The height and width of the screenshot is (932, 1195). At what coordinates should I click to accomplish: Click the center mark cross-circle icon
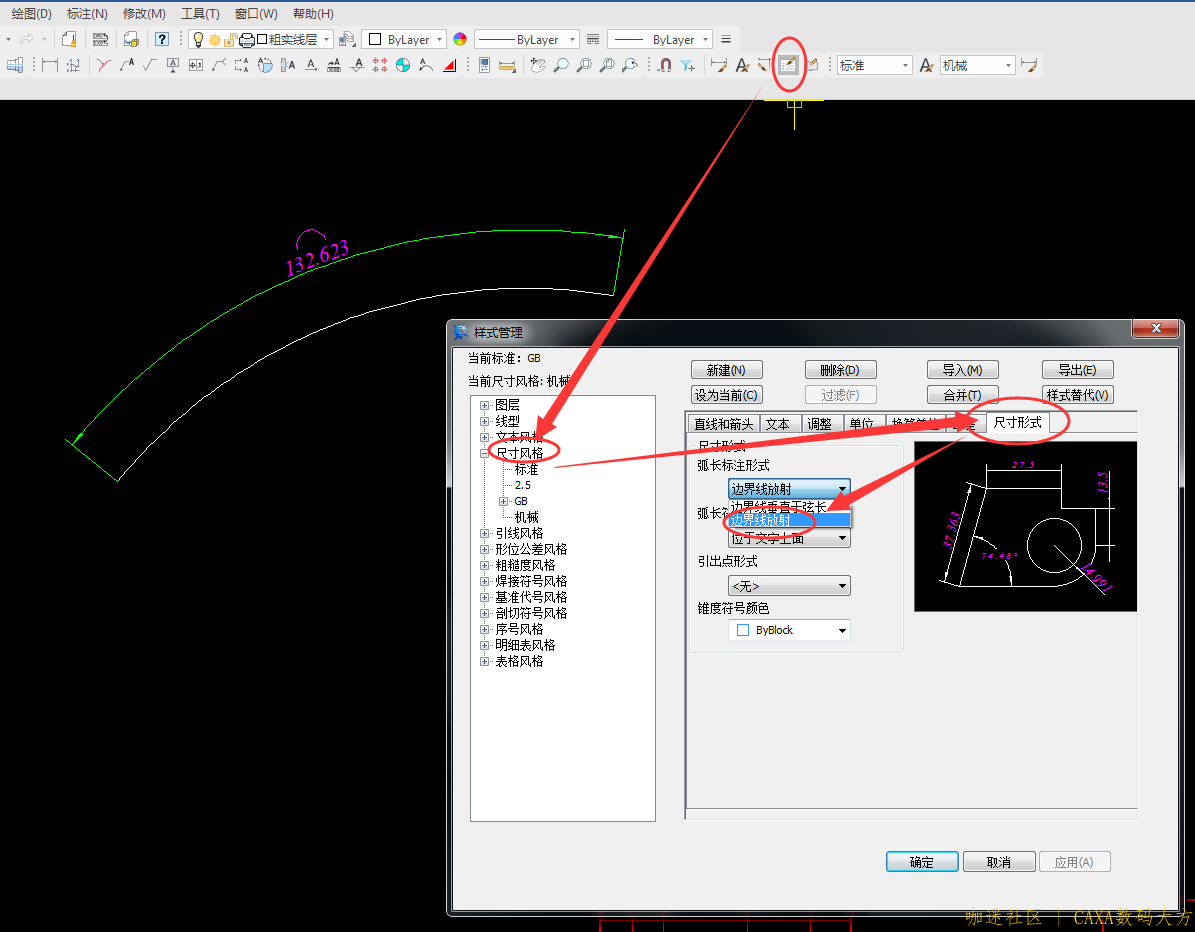click(403, 66)
